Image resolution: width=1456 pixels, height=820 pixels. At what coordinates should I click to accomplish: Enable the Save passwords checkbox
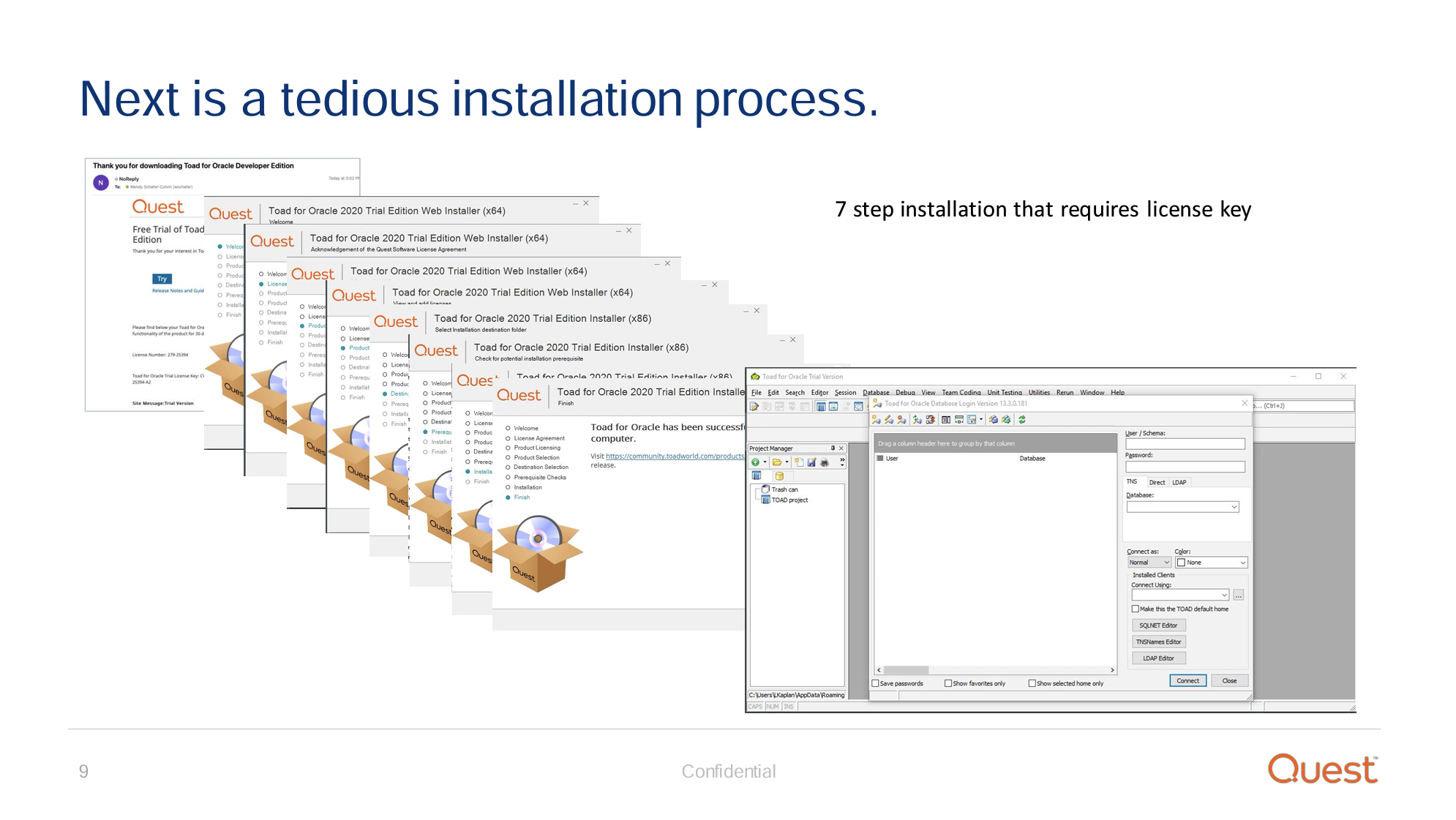click(x=875, y=682)
